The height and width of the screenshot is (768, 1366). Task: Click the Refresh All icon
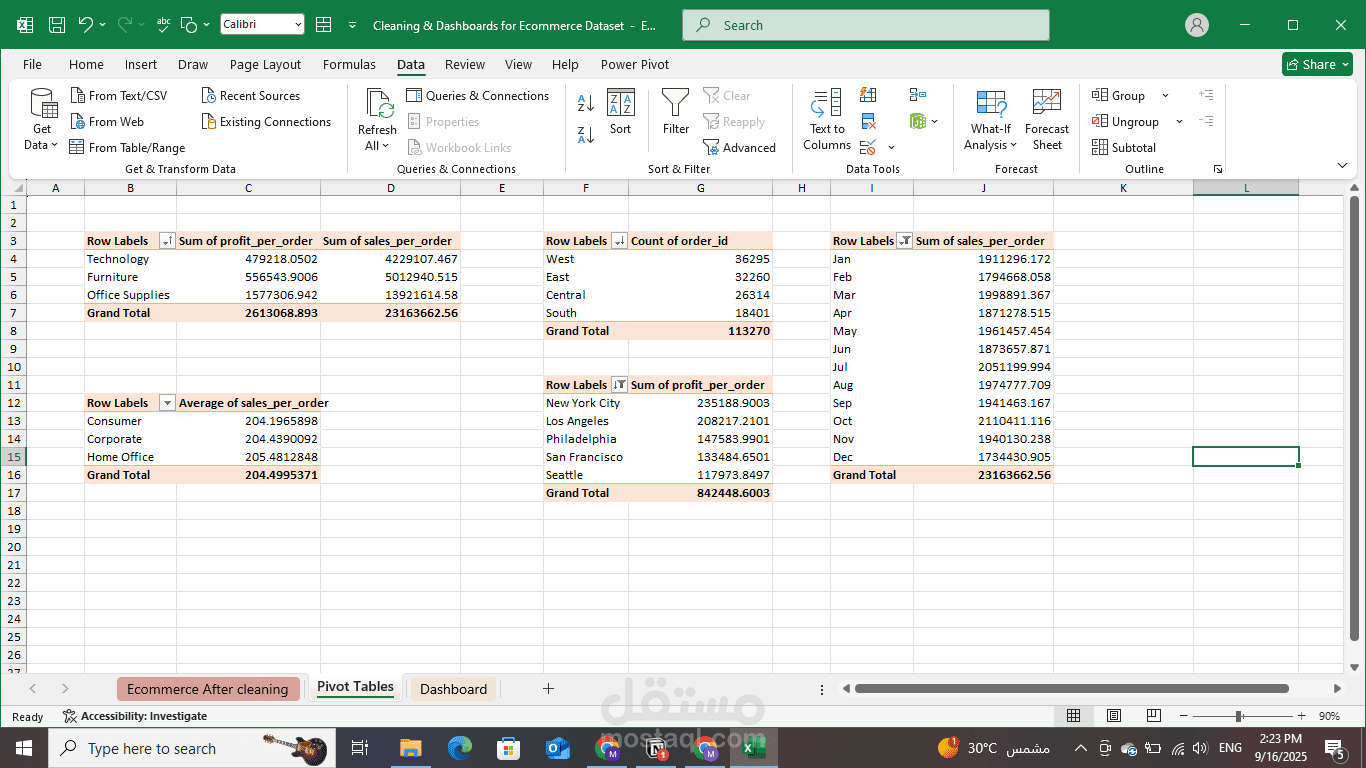click(377, 120)
